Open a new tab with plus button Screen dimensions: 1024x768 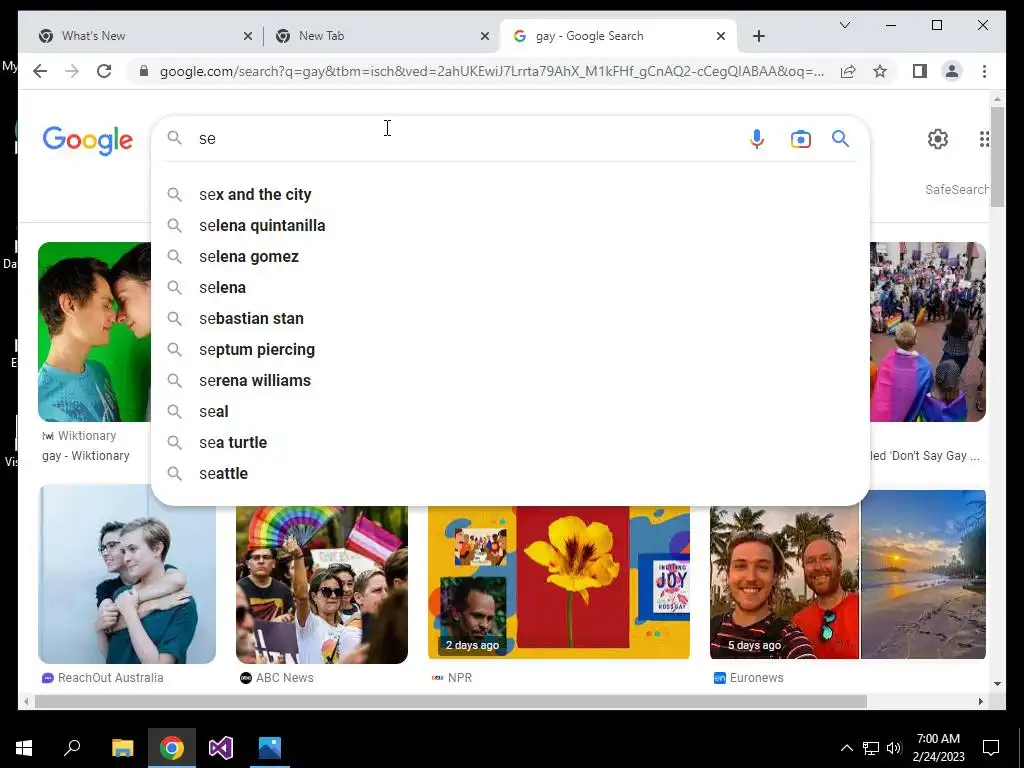758,37
